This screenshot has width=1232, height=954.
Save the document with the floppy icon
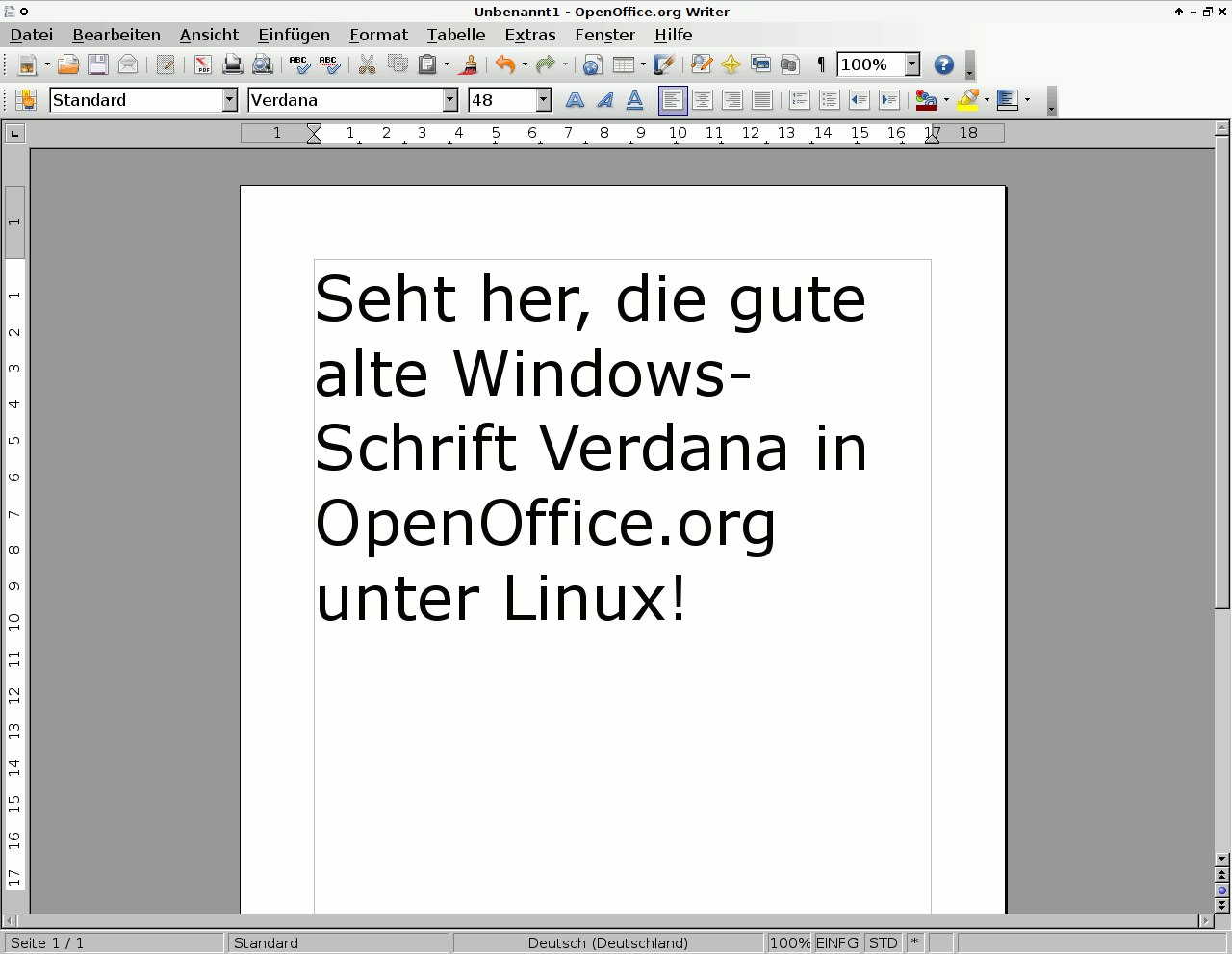point(98,64)
